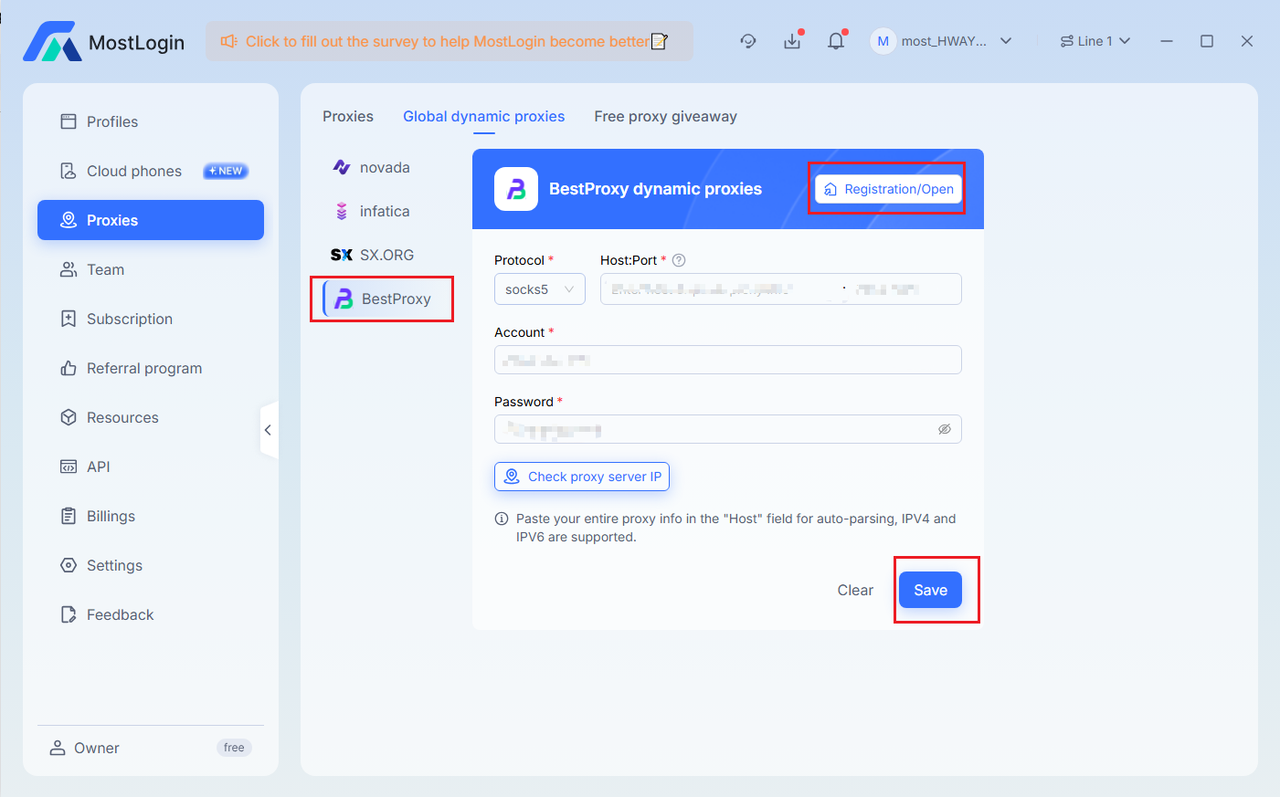The height and width of the screenshot is (797, 1280).
Task: Open the Protocol socks5 dropdown
Action: (539, 289)
